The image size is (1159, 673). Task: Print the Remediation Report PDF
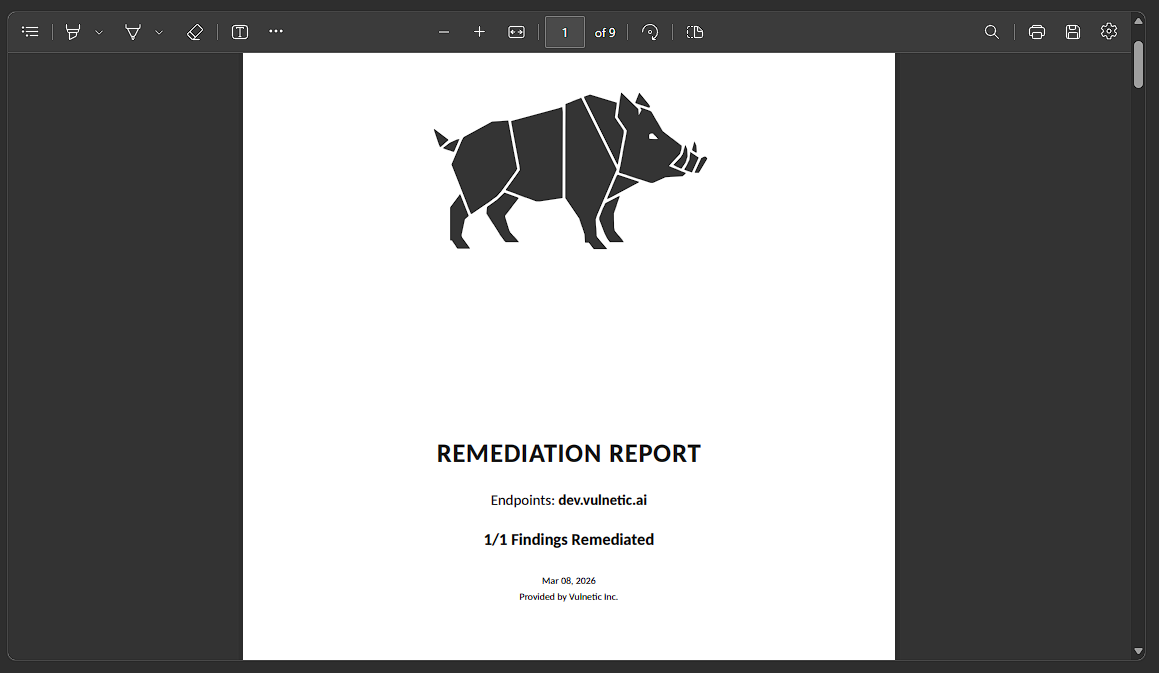point(1037,32)
